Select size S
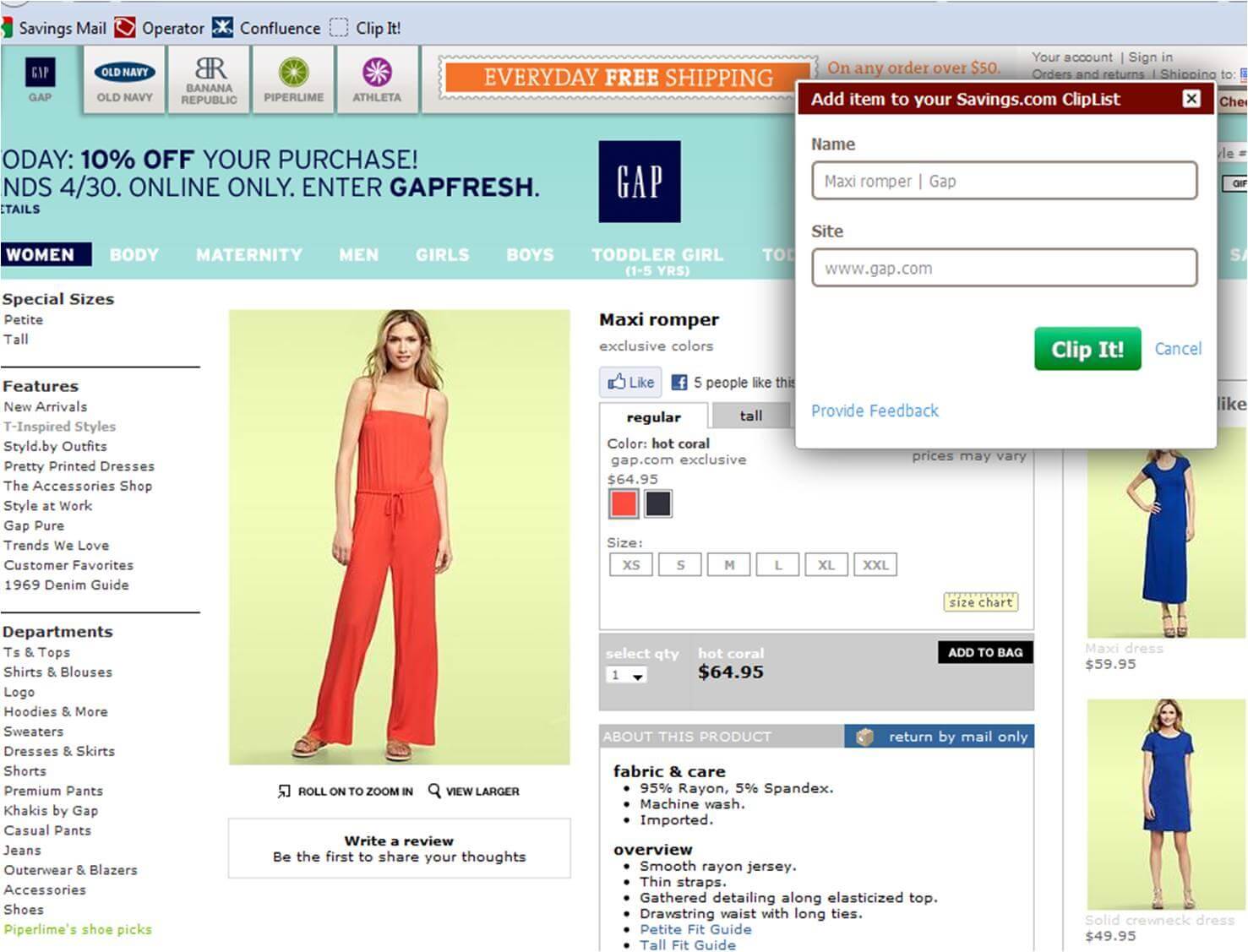Image resolution: width=1248 pixels, height=952 pixels. 680,565
